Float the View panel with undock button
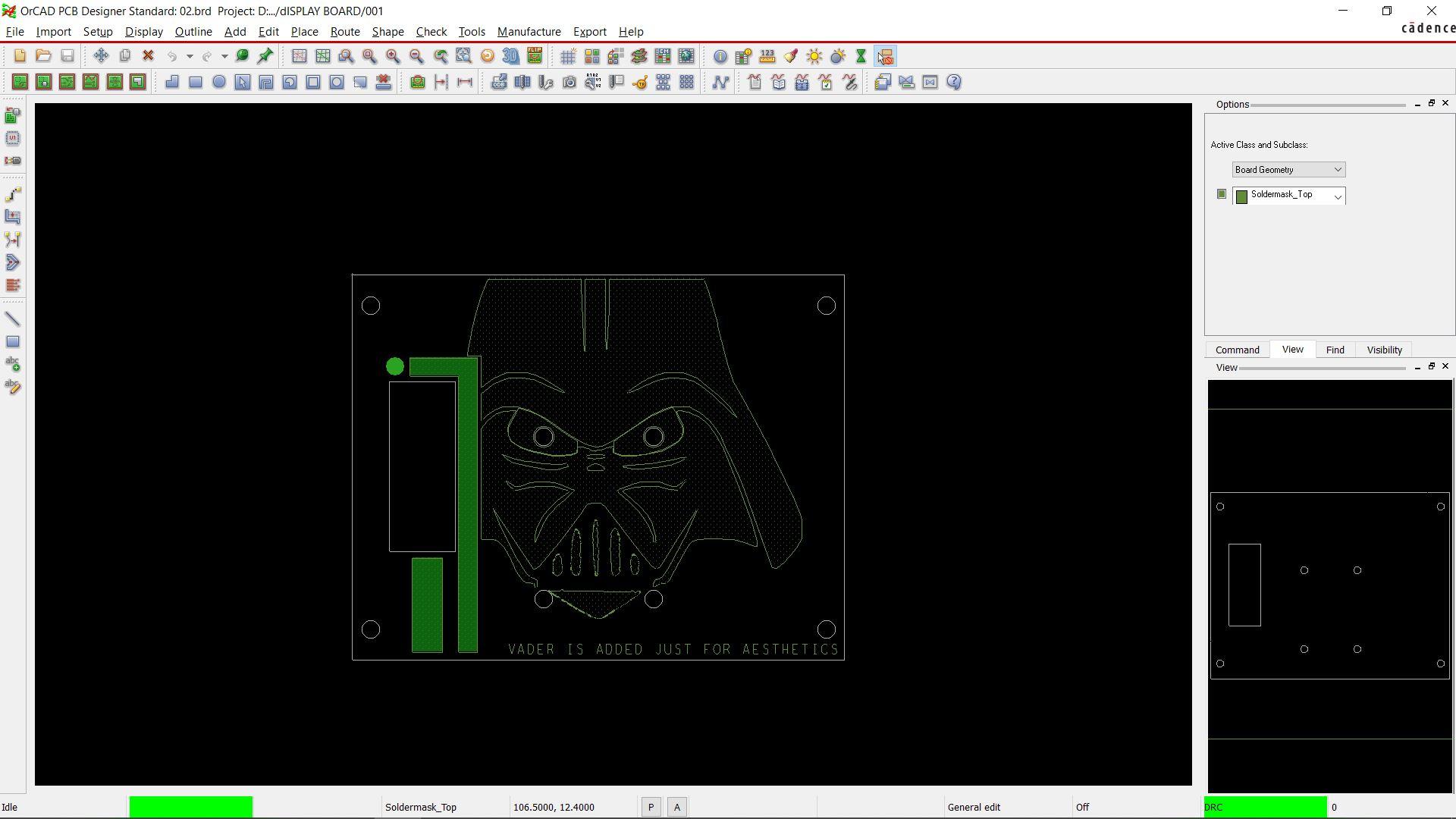Image resolution: width=1456 pixels, height=819 pixels. pyautogui.click(x=1432, y=367)
